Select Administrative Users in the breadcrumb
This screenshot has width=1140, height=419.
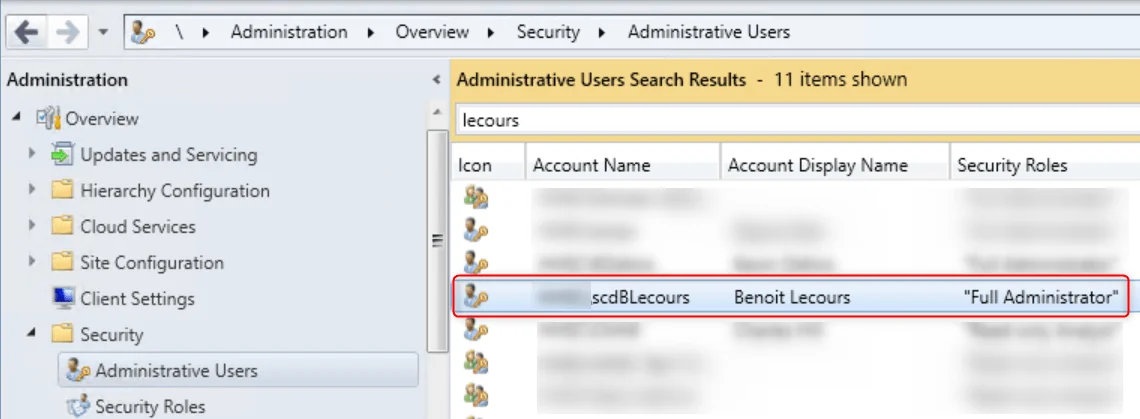pyautogui.click(x=709, y=32)
